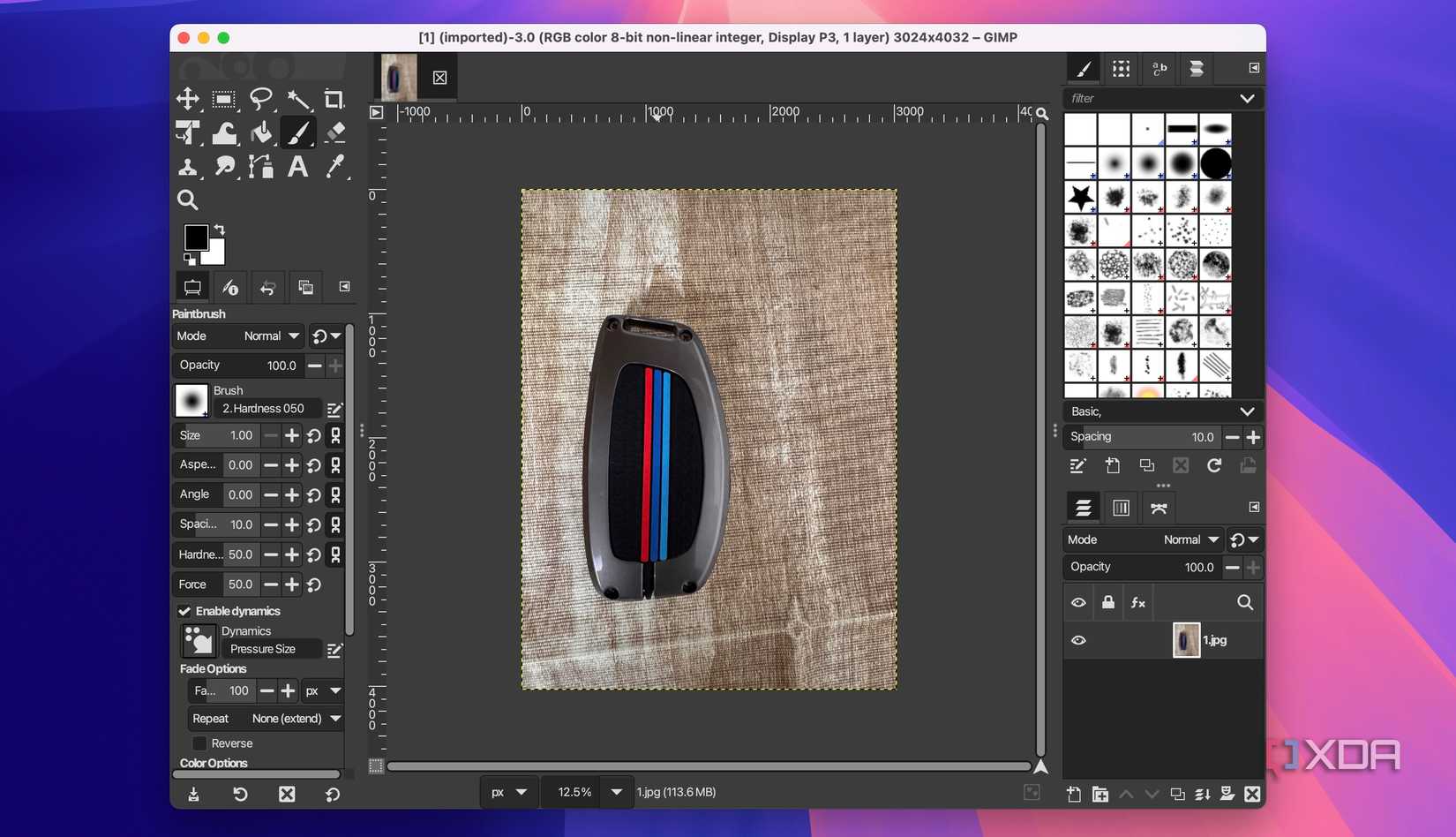Screen dimensions: 1456x837
Task: Select the Move tool
Action: (x=188, y=99)
